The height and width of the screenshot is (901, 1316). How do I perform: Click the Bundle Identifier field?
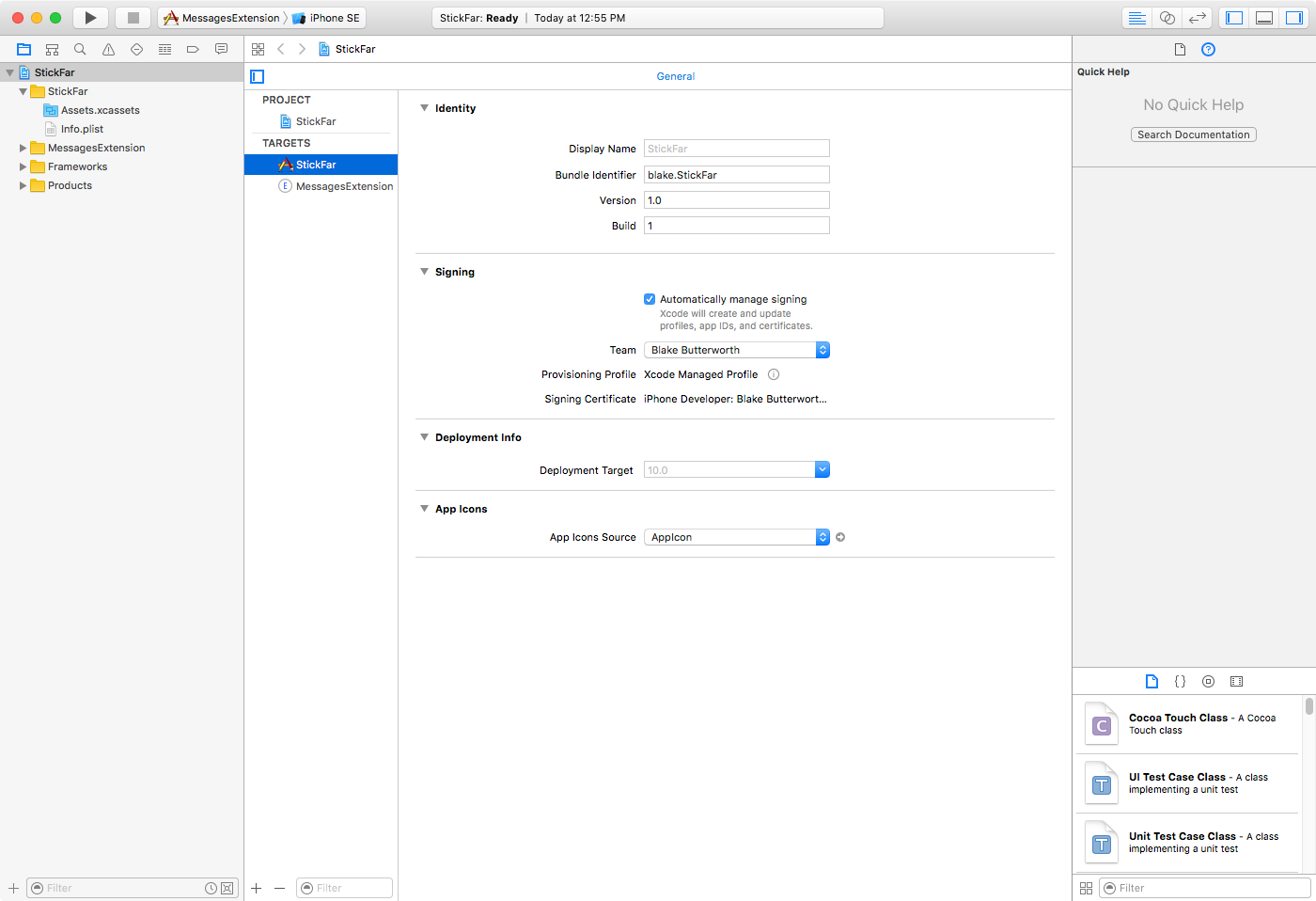click(737, 174)
